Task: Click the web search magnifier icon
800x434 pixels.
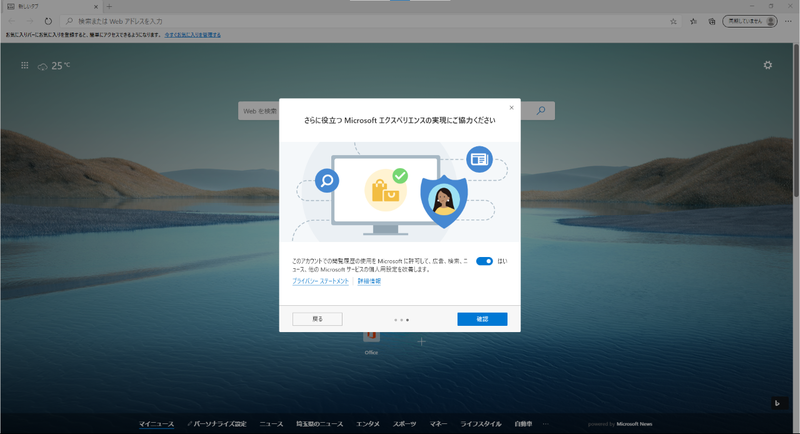Action: [x=541, y=111]
